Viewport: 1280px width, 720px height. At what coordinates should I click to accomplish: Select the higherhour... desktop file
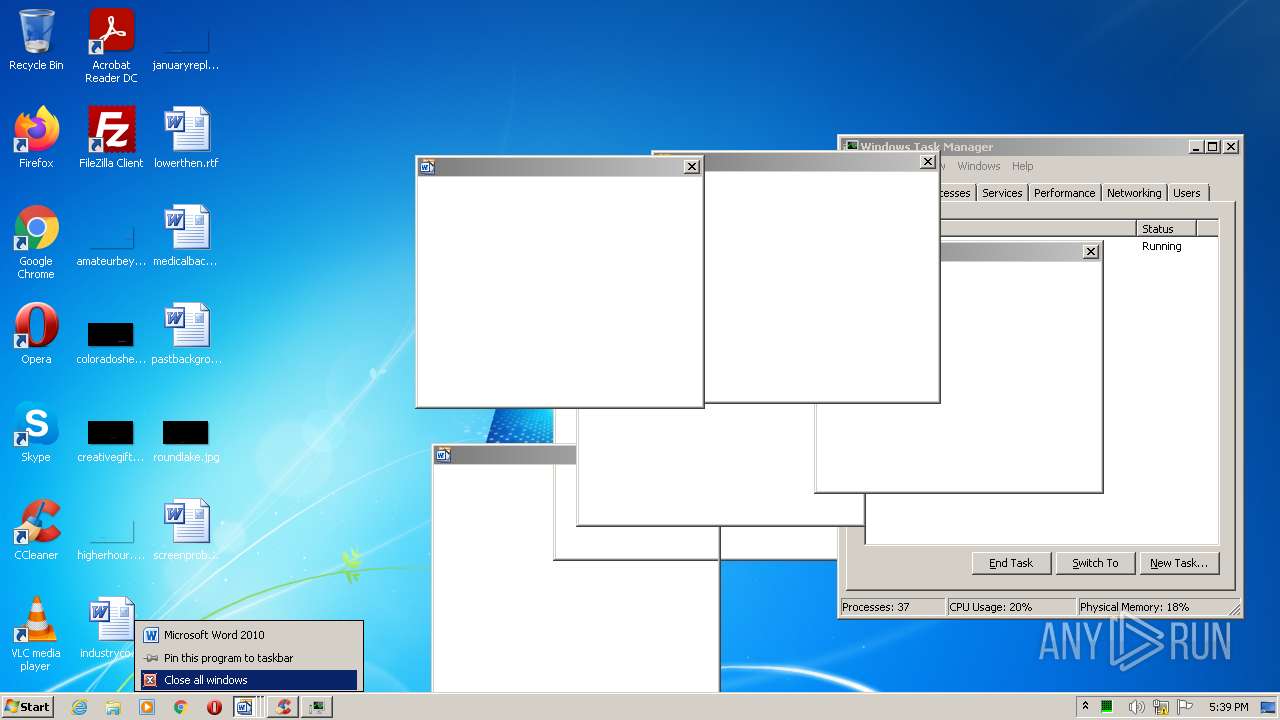[x=111, y=538]
